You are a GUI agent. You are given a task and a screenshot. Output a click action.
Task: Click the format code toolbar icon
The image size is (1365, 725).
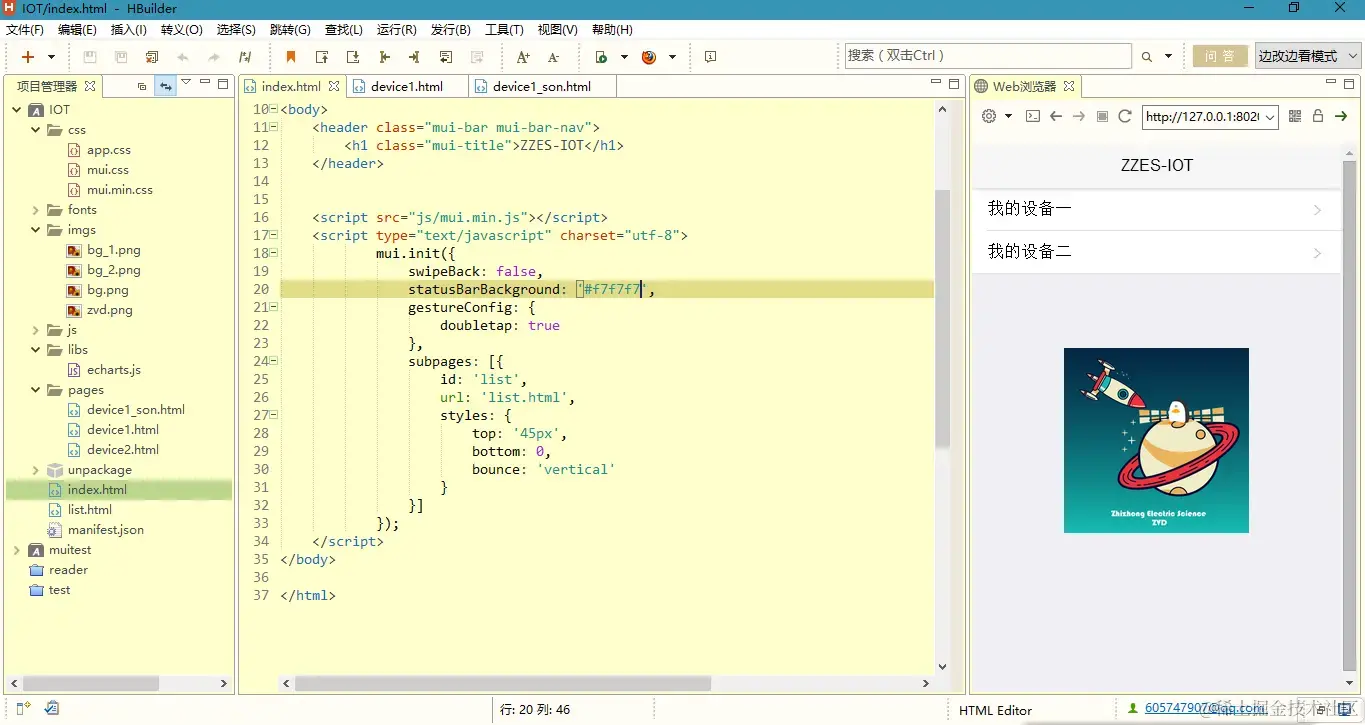(x=247, y=57)
